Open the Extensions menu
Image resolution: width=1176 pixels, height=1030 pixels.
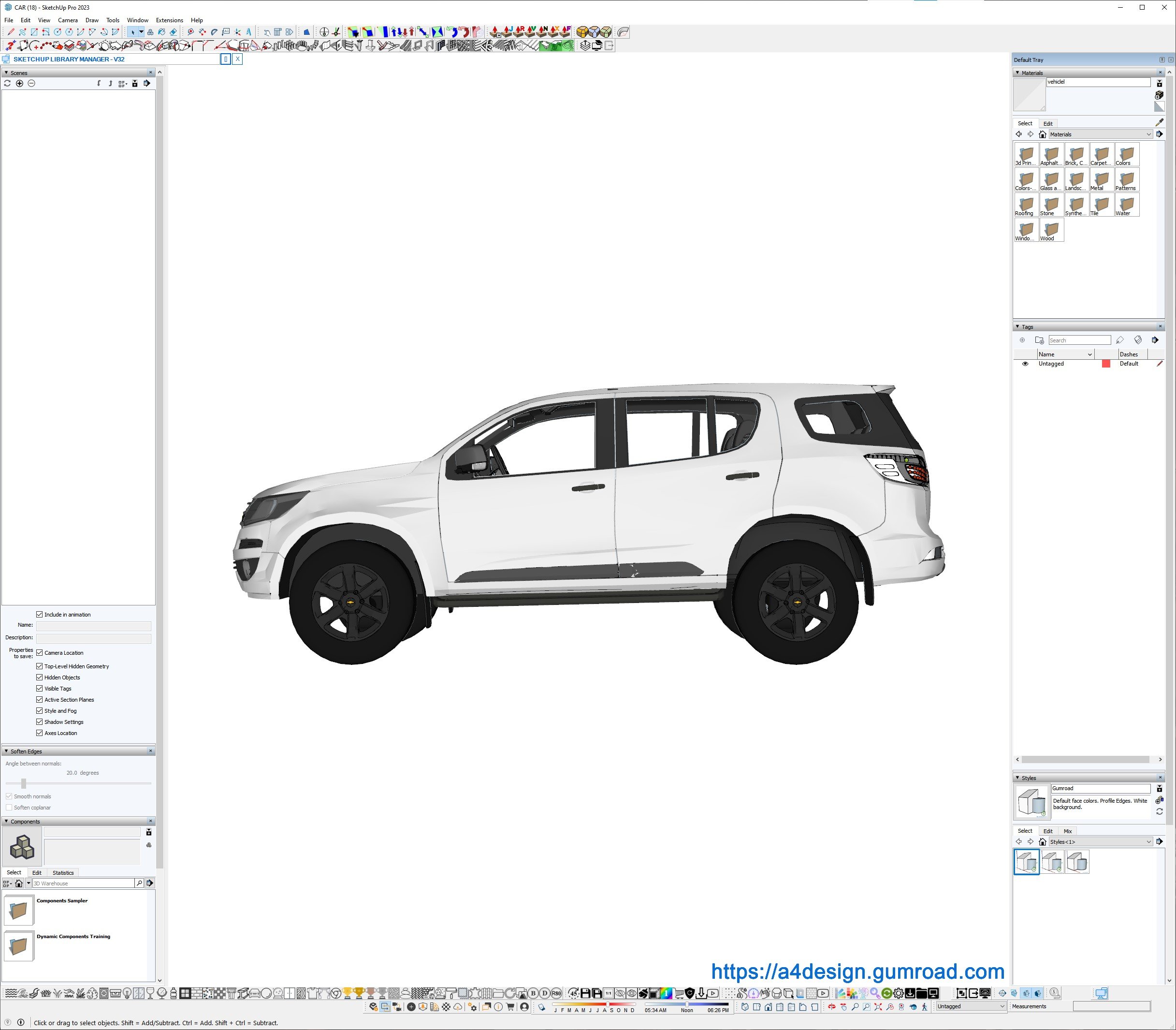click(x=170, y=20)
